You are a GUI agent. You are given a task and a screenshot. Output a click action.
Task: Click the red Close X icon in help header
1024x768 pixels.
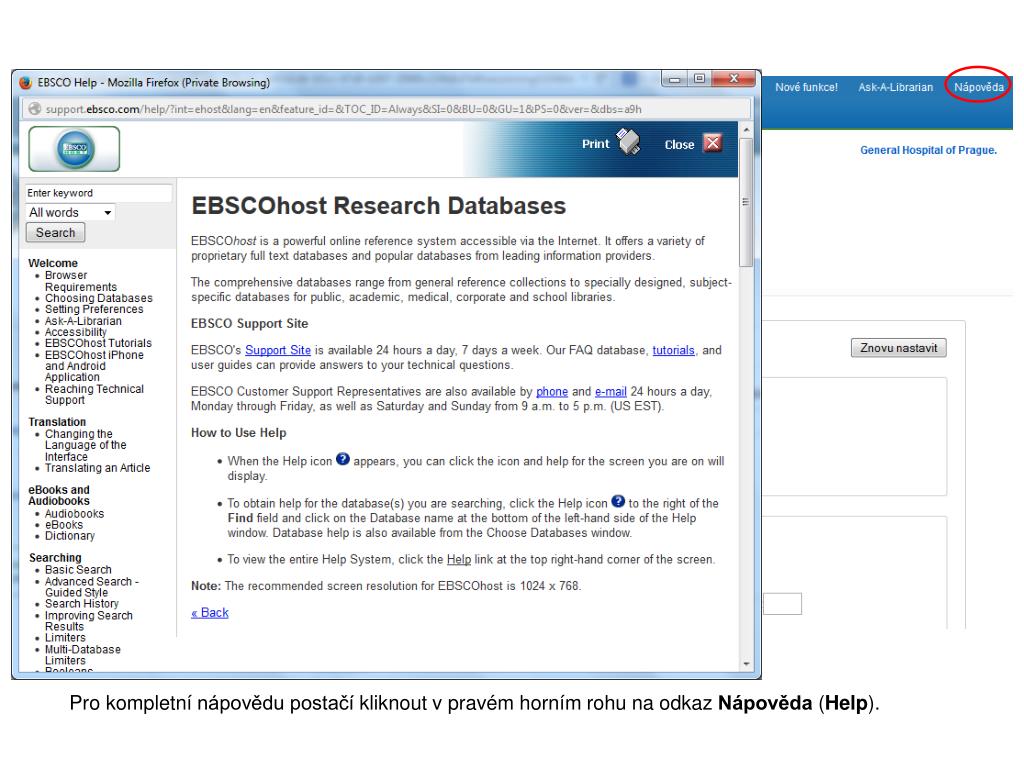tap(712, 142)
